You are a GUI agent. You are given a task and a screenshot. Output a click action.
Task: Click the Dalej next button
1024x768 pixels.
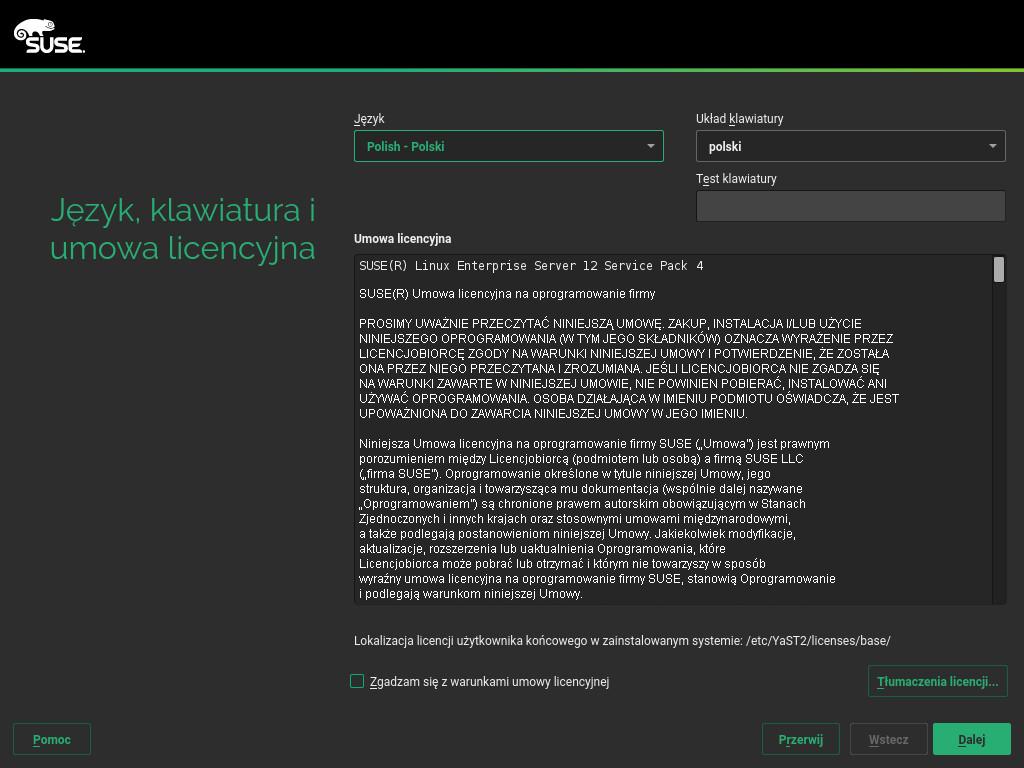972,739
